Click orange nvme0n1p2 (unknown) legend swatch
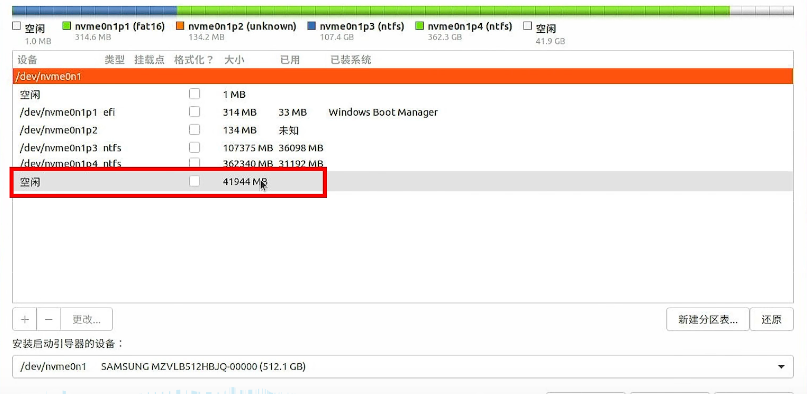The image size is (807, 394). coord(180,26)
